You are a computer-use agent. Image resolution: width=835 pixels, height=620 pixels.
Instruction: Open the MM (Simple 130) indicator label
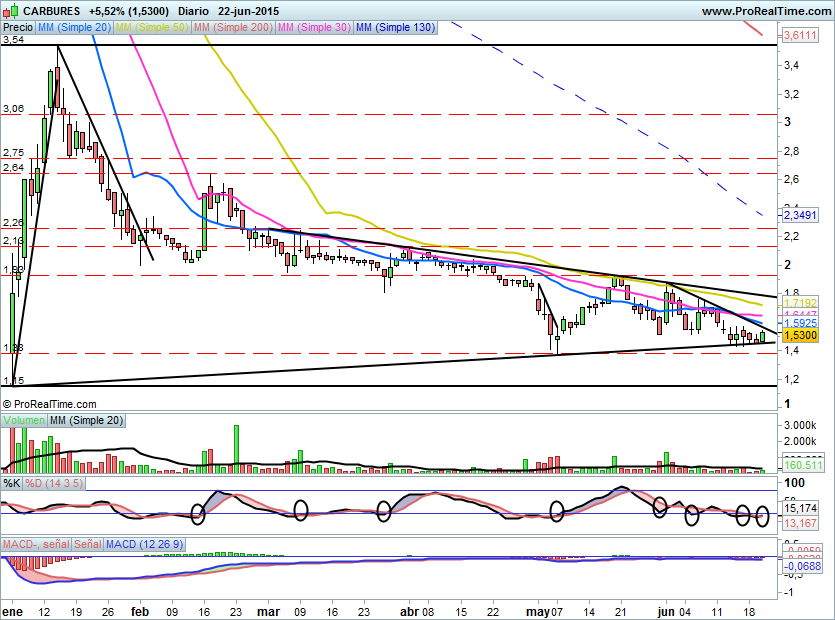tap(395, 28)
